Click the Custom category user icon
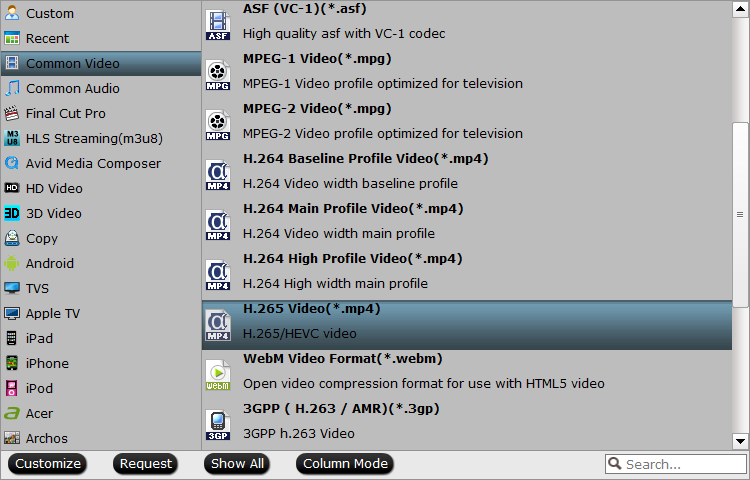 pyautogui.click(x=12, y=13)
